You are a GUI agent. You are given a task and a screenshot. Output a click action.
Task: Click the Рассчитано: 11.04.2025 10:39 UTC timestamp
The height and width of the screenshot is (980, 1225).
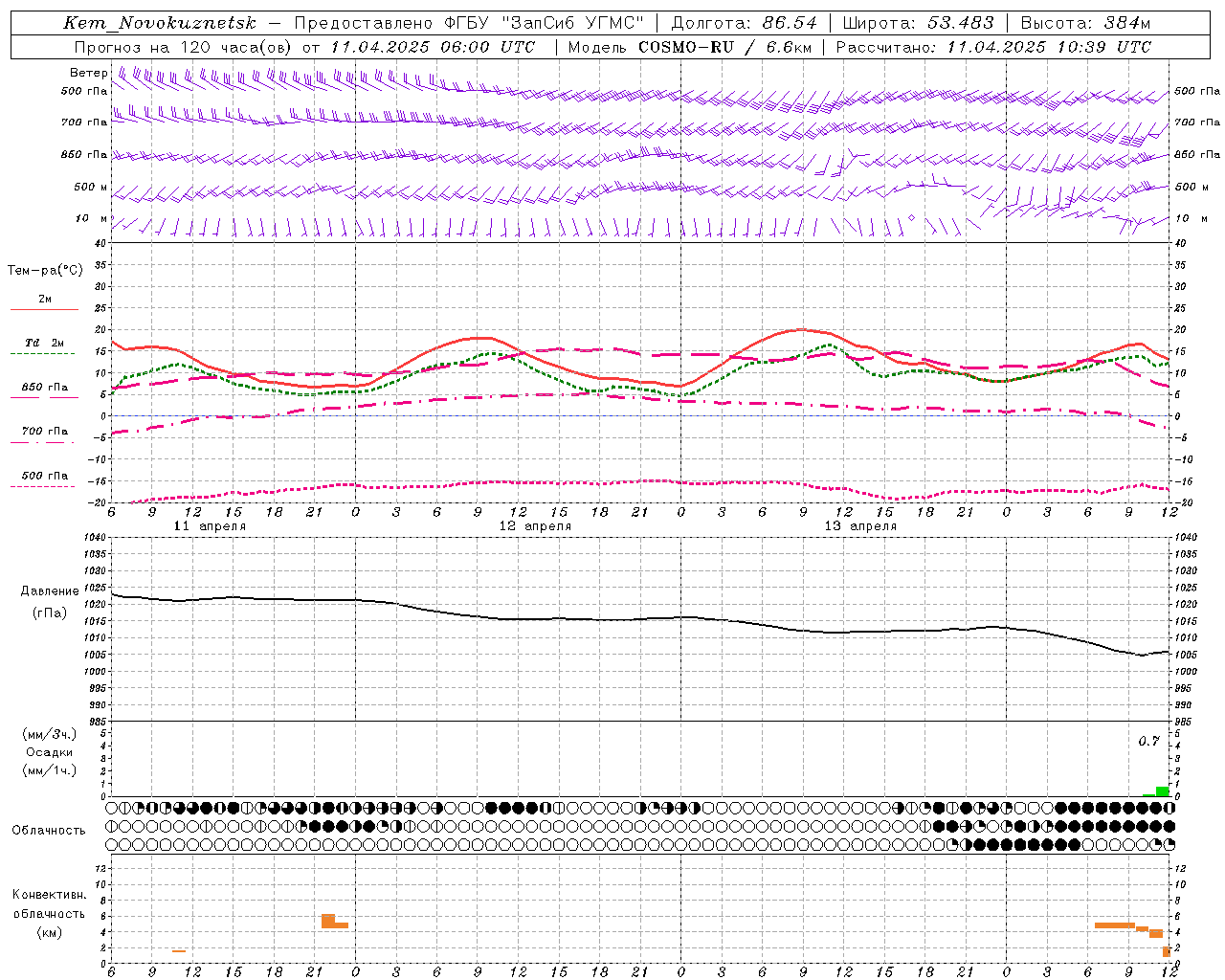click(x=993, y=47)
